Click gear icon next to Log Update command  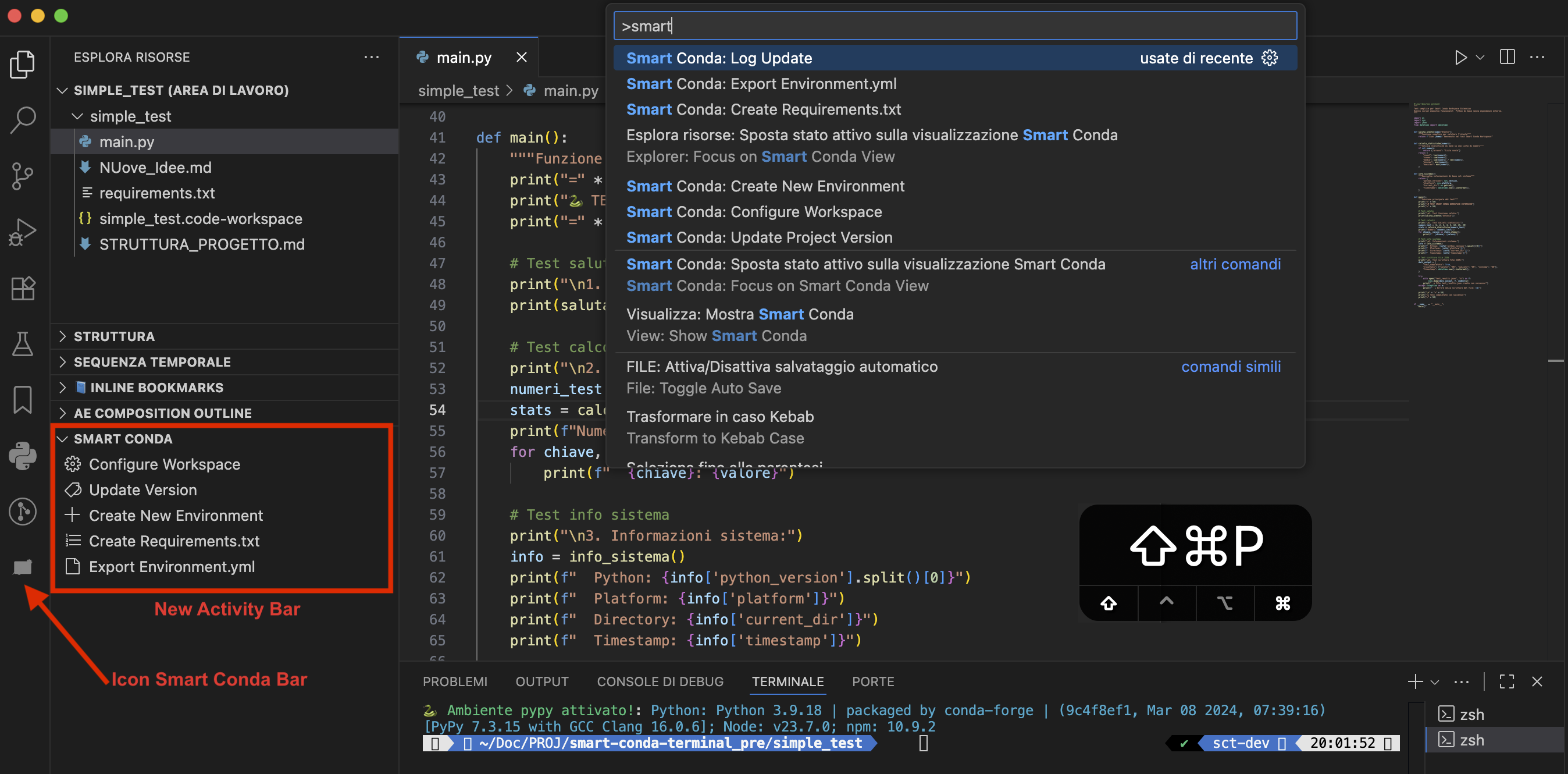[1270, 58]
